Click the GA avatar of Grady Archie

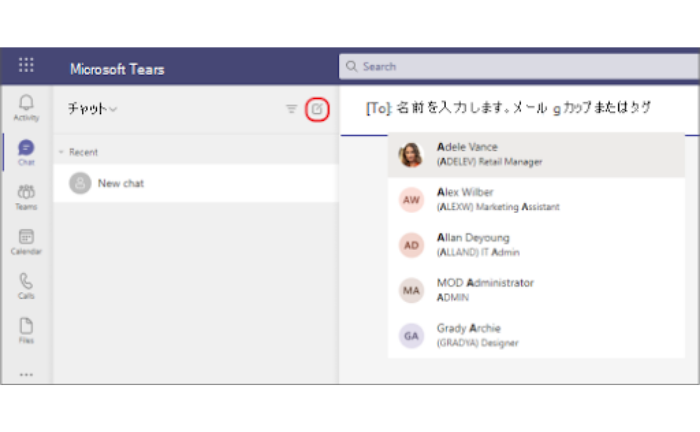click(411, 336)
